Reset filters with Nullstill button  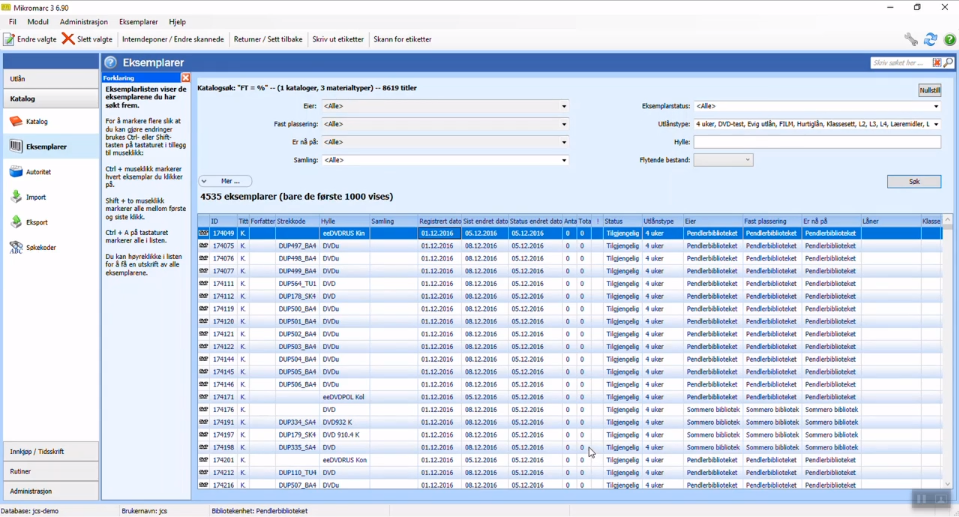929,90
